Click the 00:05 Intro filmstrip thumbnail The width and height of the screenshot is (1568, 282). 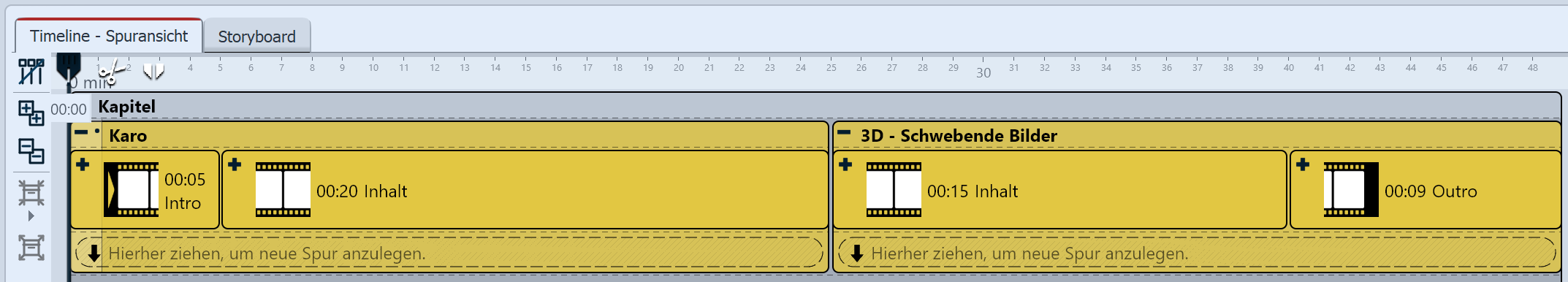[131, 190]
